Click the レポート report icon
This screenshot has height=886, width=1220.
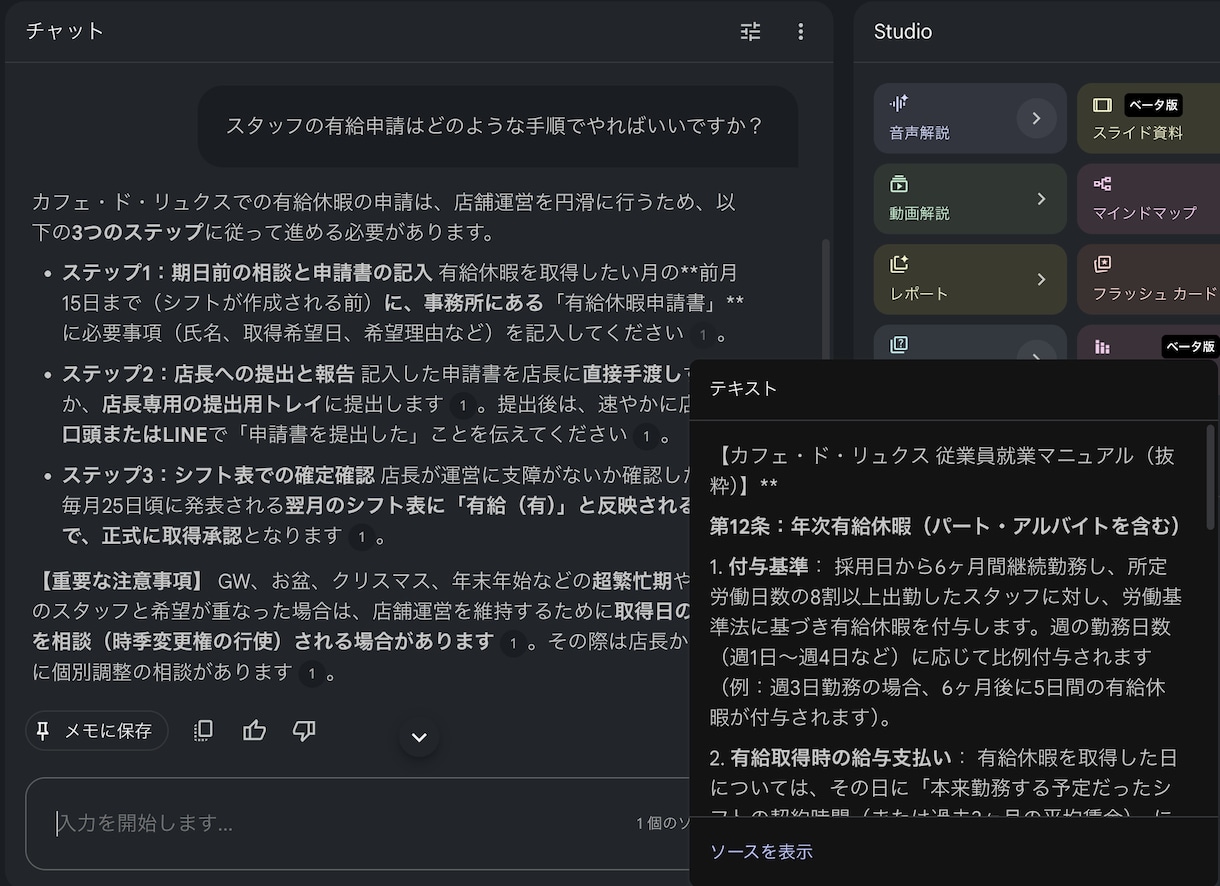tap(898, 264)
